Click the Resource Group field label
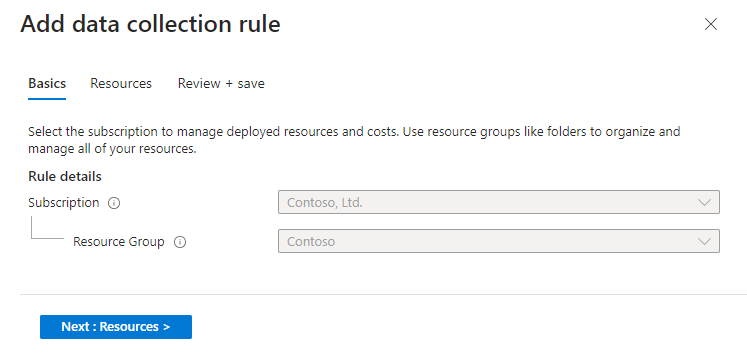The width and height of the screenshot is (747, 364). [119, 242]
